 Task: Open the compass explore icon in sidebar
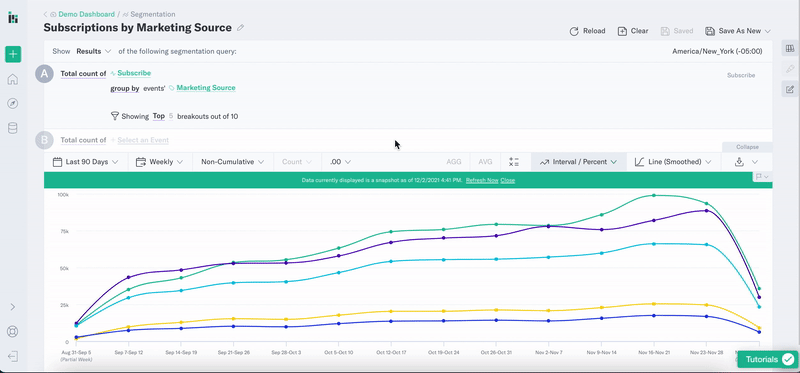click(x=13, y=104)
